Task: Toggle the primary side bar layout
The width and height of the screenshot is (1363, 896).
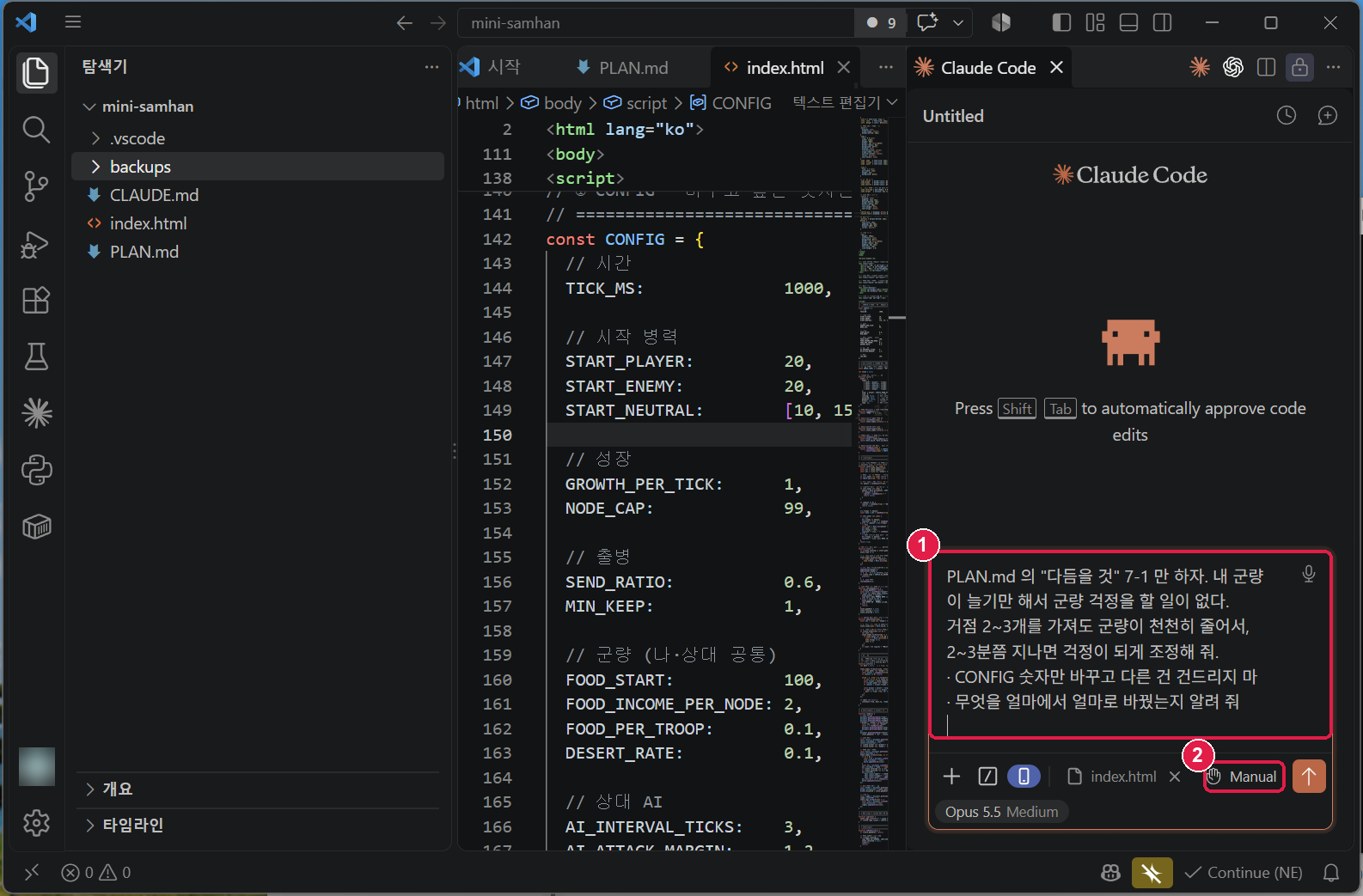Action: pyautogui.click(x=1061, y=22)
